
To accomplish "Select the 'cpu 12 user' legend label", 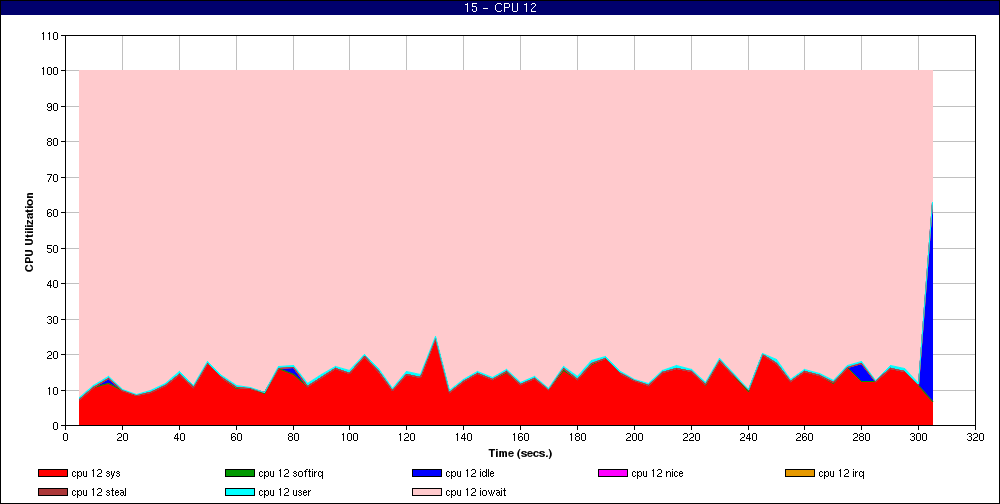I will (284, 493).
